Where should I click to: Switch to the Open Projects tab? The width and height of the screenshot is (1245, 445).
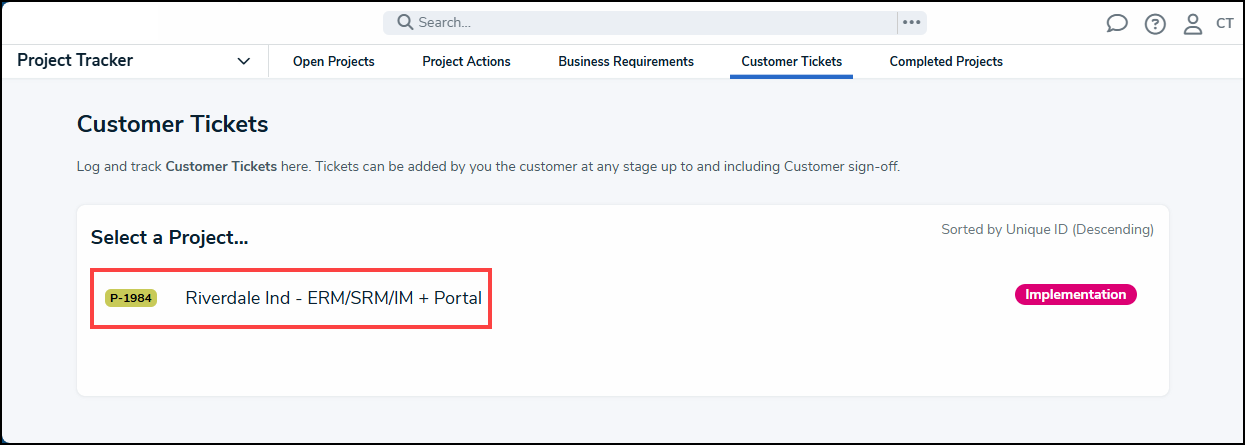pos(333,62)
